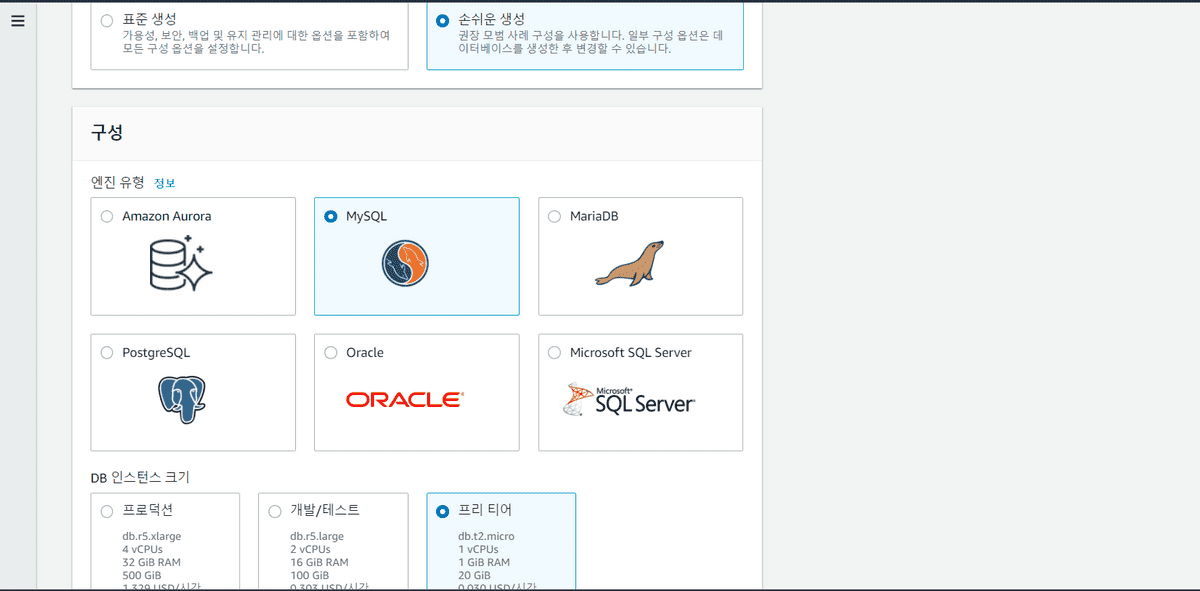The image size is (1200, 591).
Task: Choose the Amazon Aurora engine radio
Action: point(107,216)
